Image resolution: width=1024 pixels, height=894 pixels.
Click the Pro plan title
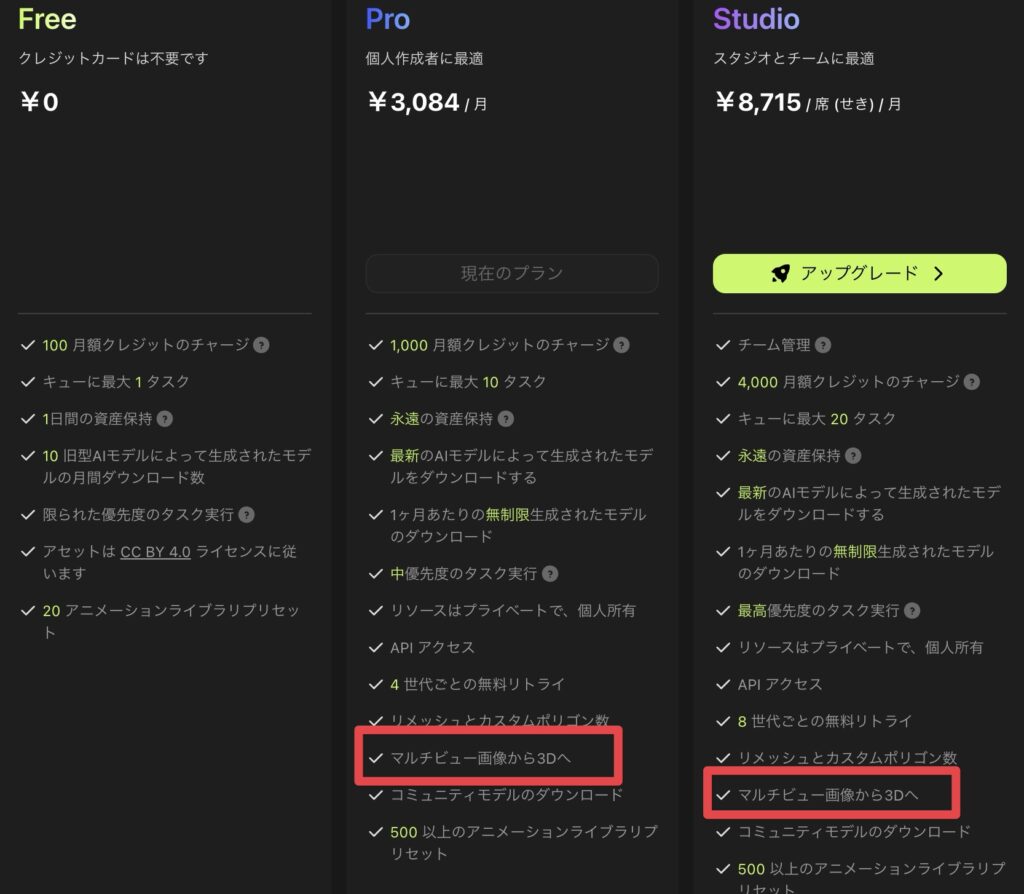tap(388, 19)
